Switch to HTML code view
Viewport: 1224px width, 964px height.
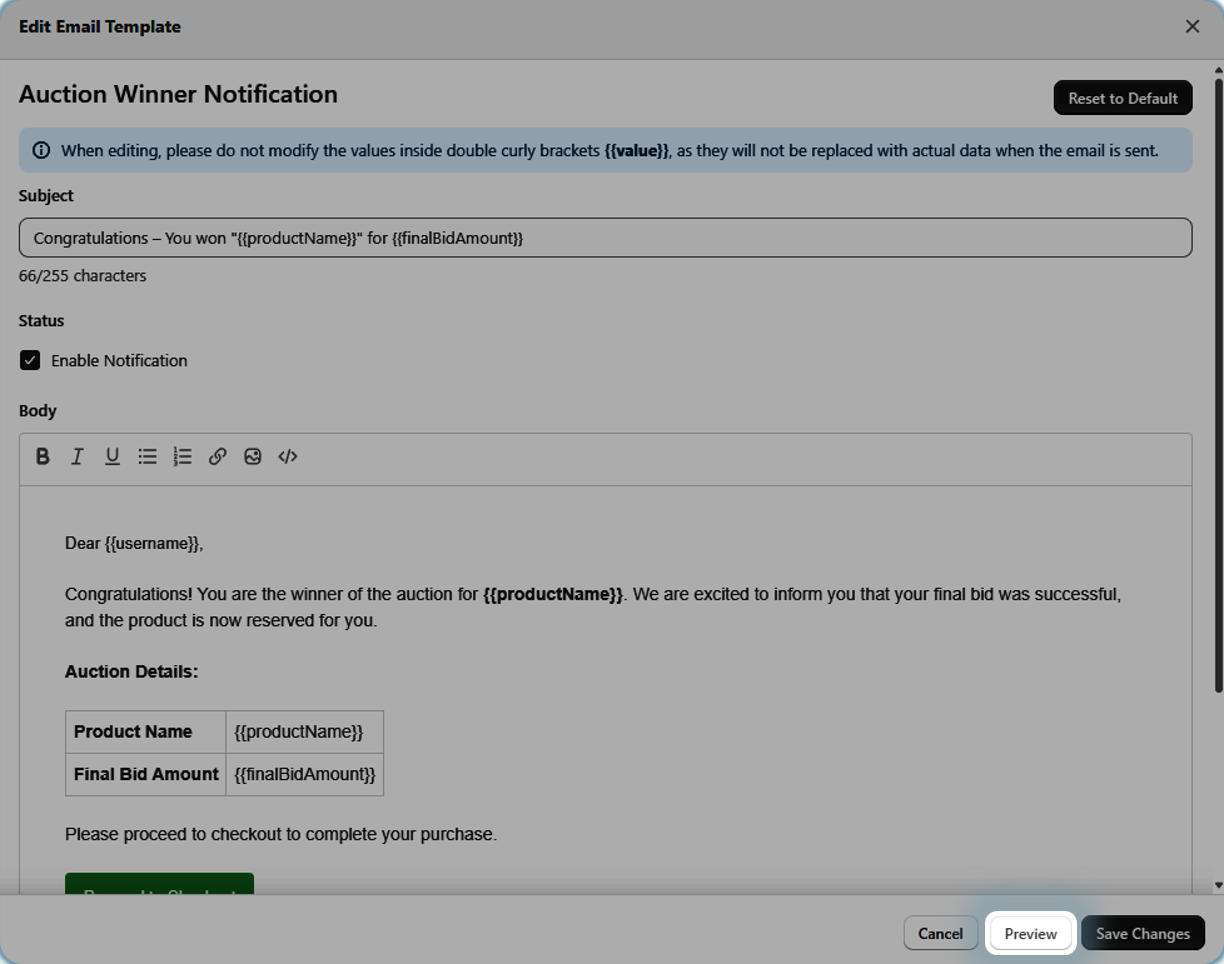point(288,456)
